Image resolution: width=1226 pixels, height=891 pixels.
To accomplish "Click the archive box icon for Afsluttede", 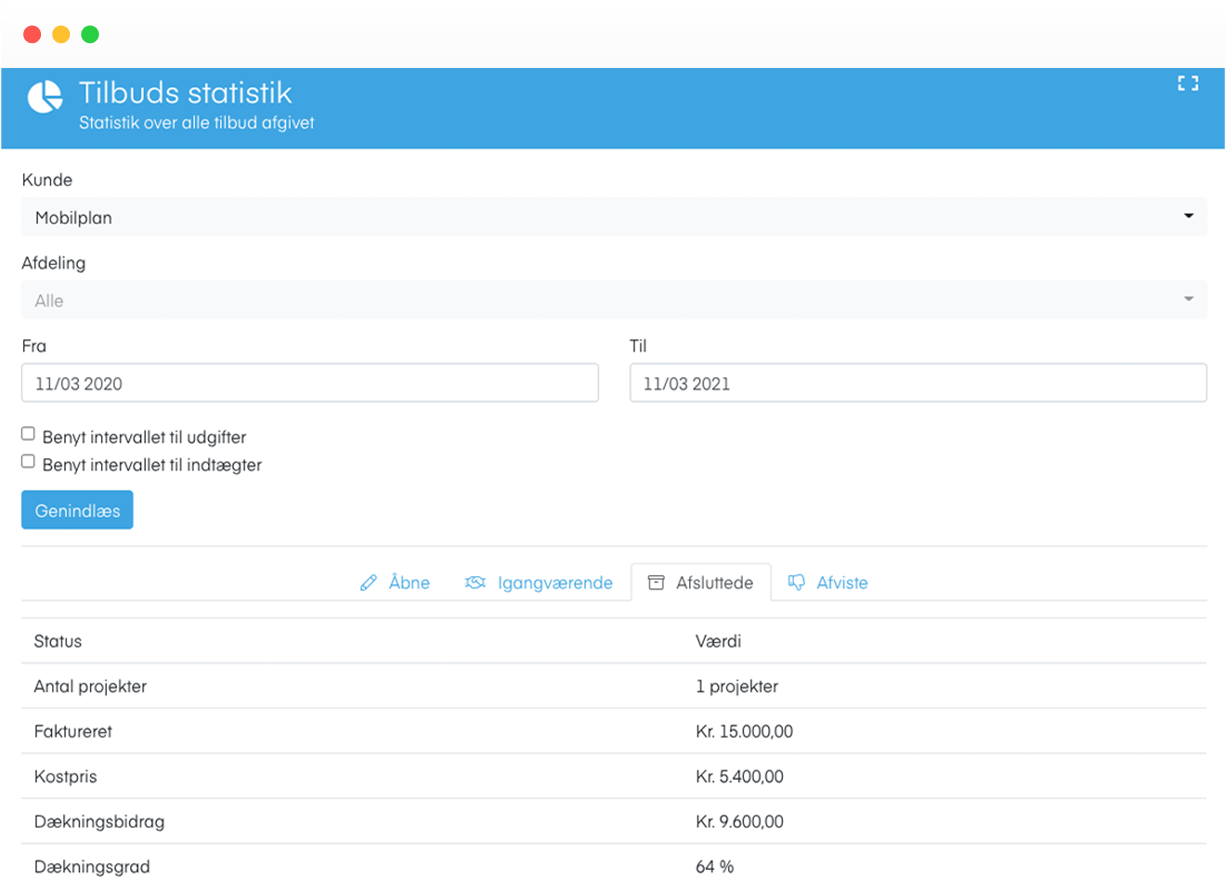I will pyautogui.click(x=656, y=582).
